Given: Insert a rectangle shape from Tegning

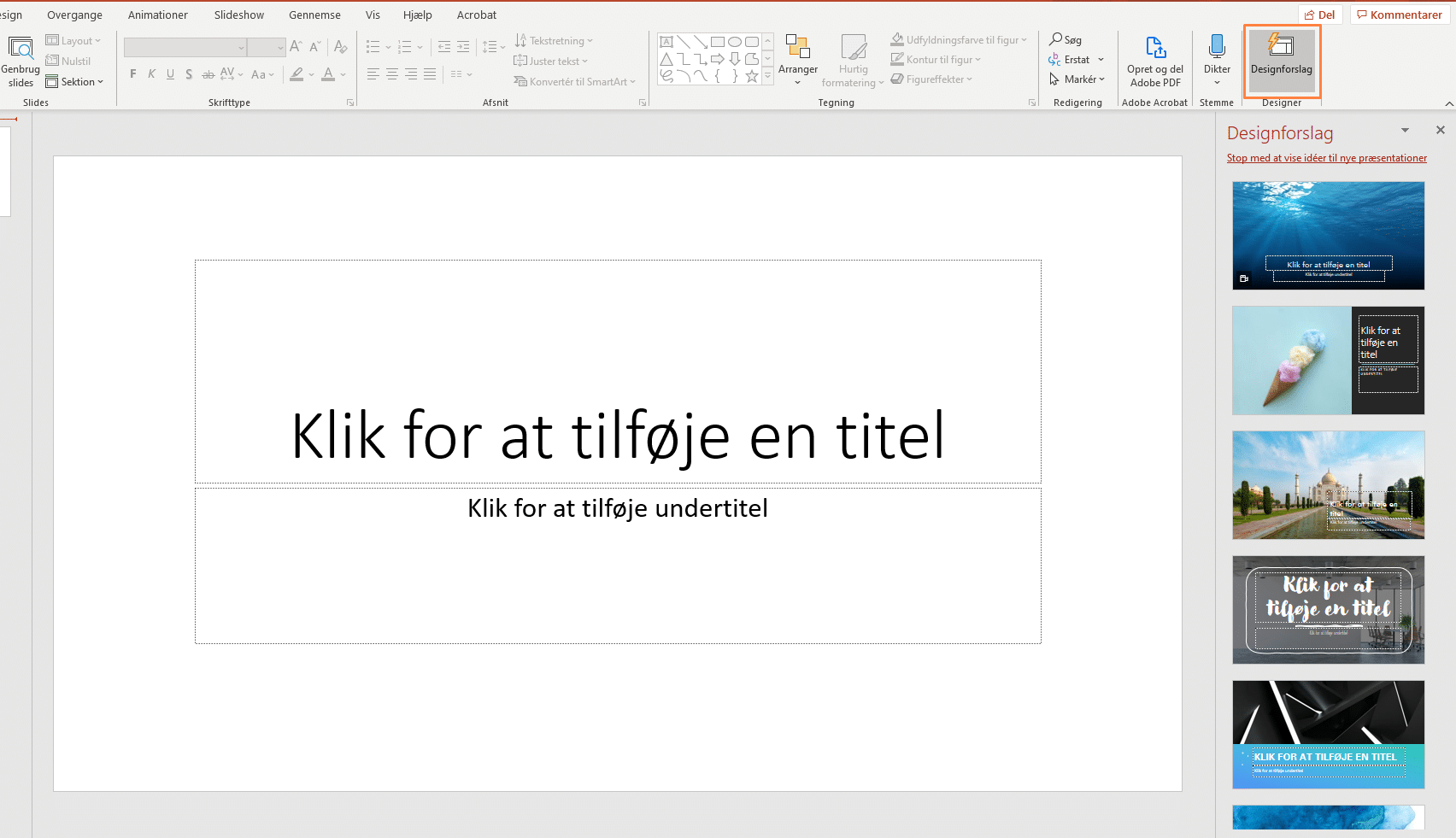Looking at the screenshot, I should coord(716,40).
